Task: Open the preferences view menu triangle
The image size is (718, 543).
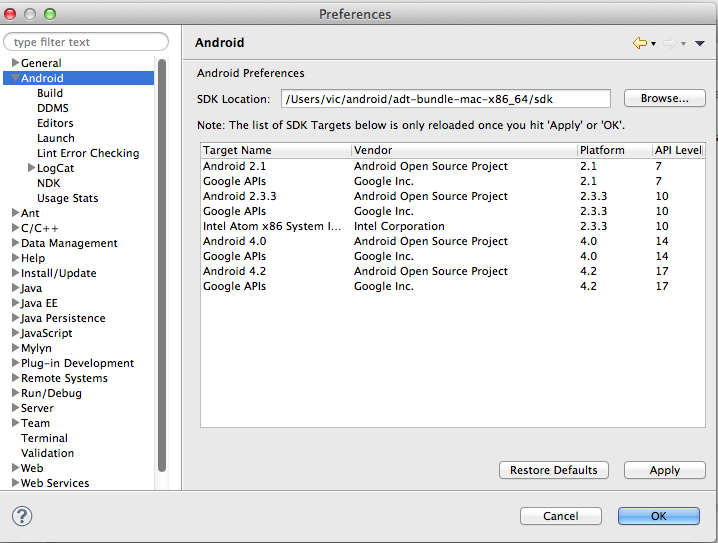Action: pyautogui.click(x=699, y=43)
